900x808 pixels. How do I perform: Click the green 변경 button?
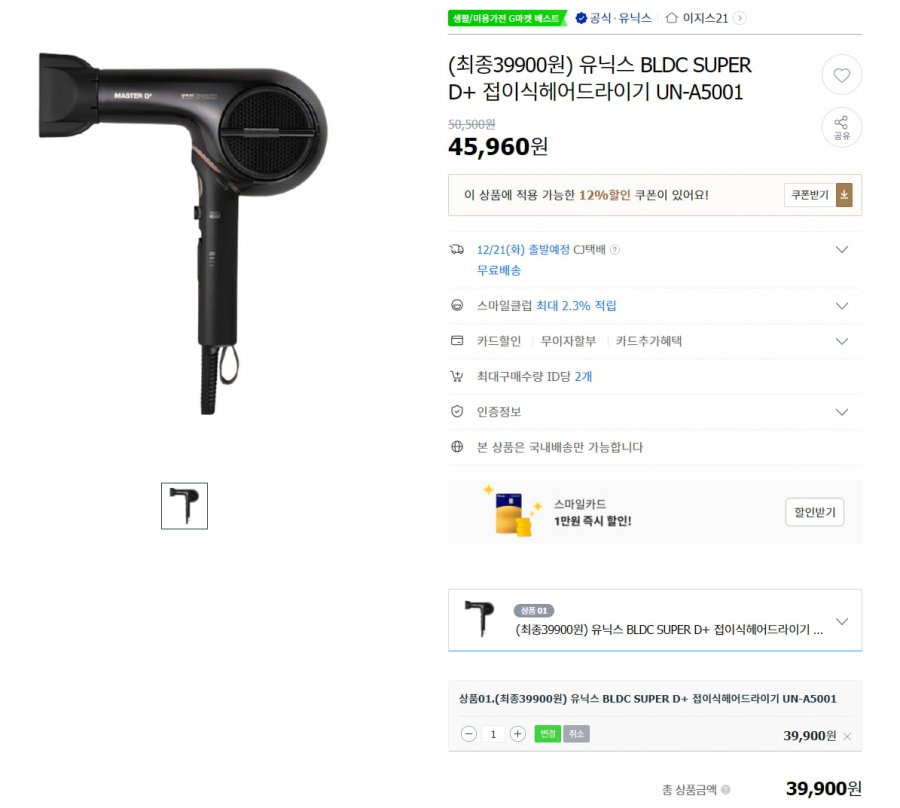click(x=548, y=734)
